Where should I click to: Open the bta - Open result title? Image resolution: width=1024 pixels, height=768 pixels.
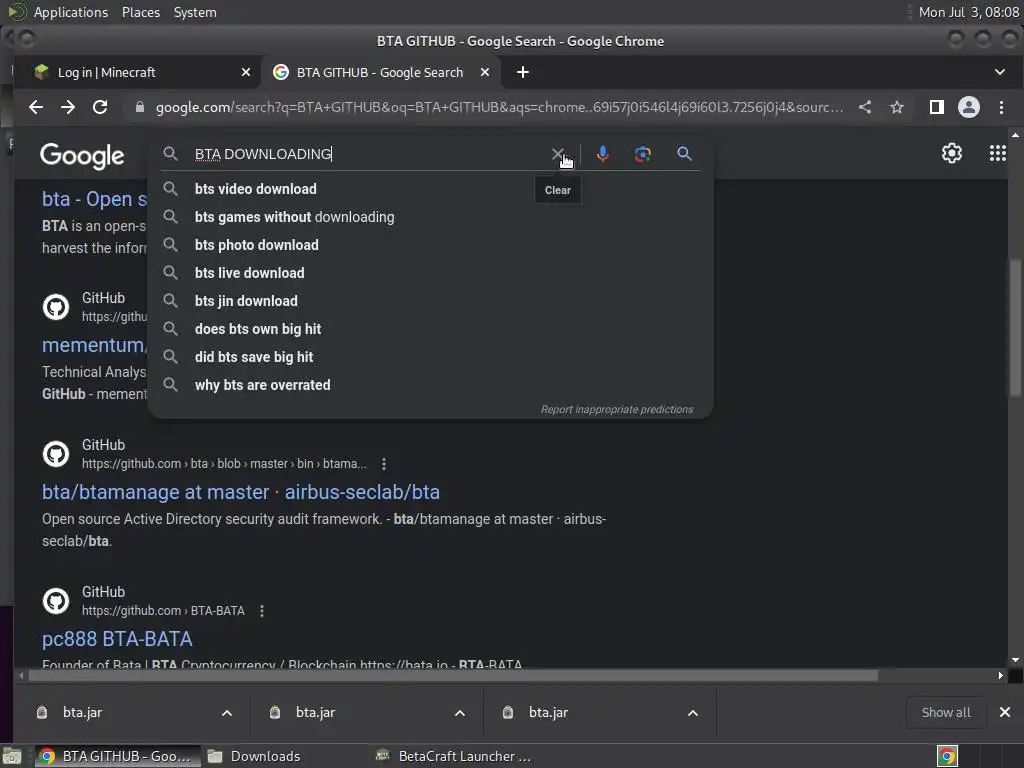point(94,199)
